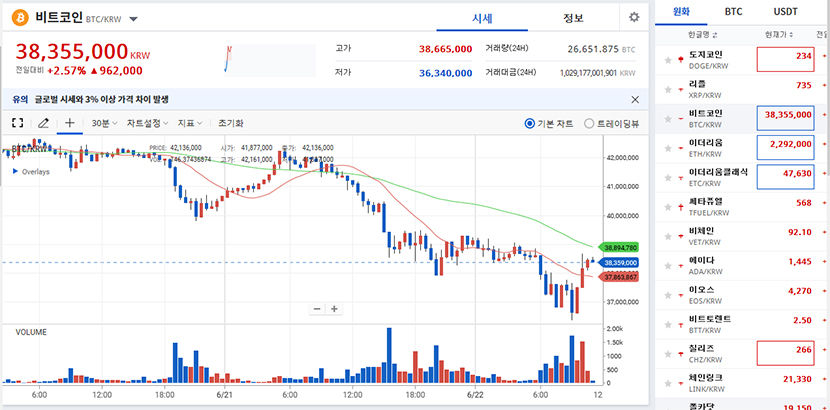Favorite star for 칠리즈
Image resolution: width=830 pixels, height=410 pixels.
click(x=668, y=354)
